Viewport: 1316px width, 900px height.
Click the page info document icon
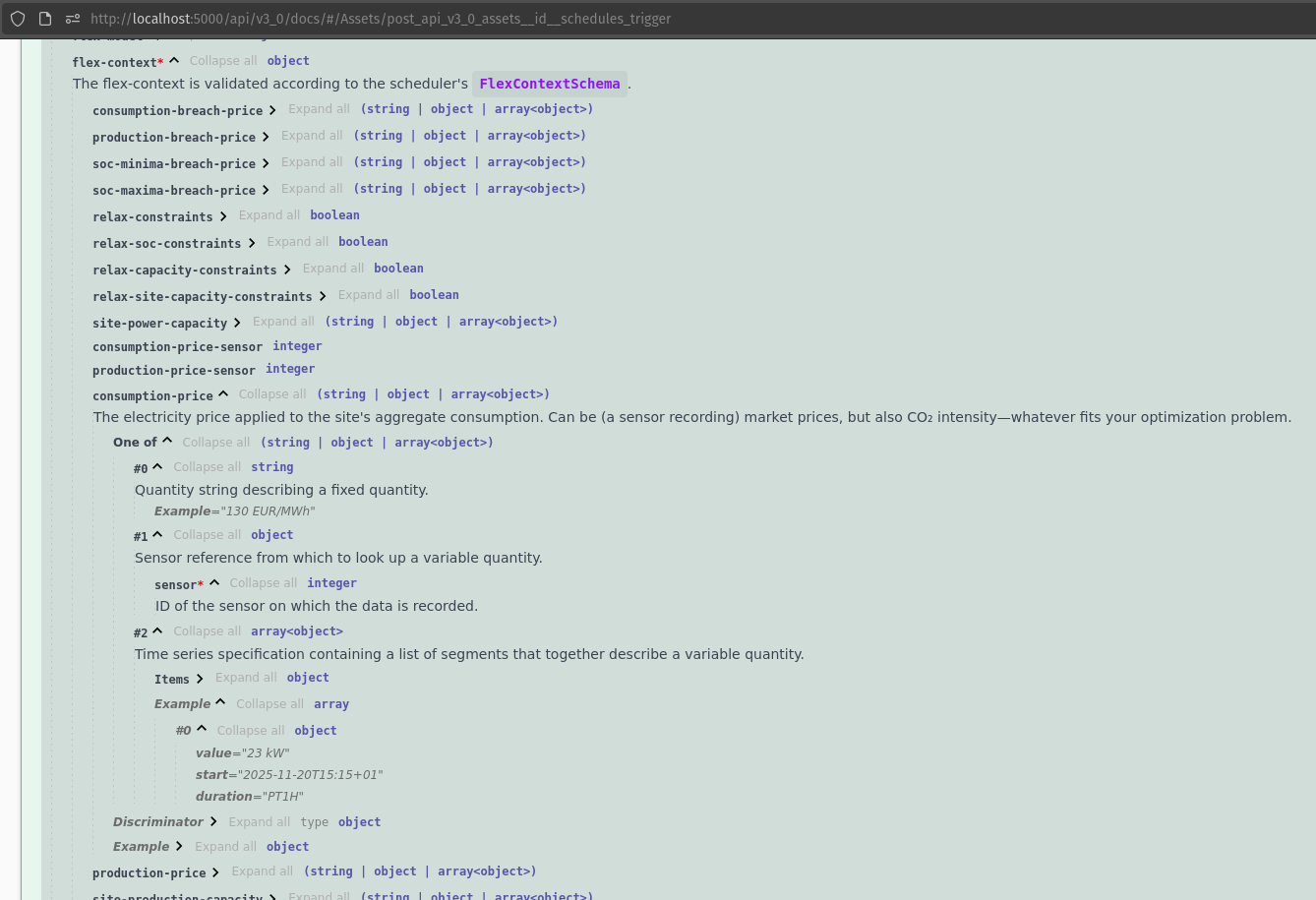[45, 19]
